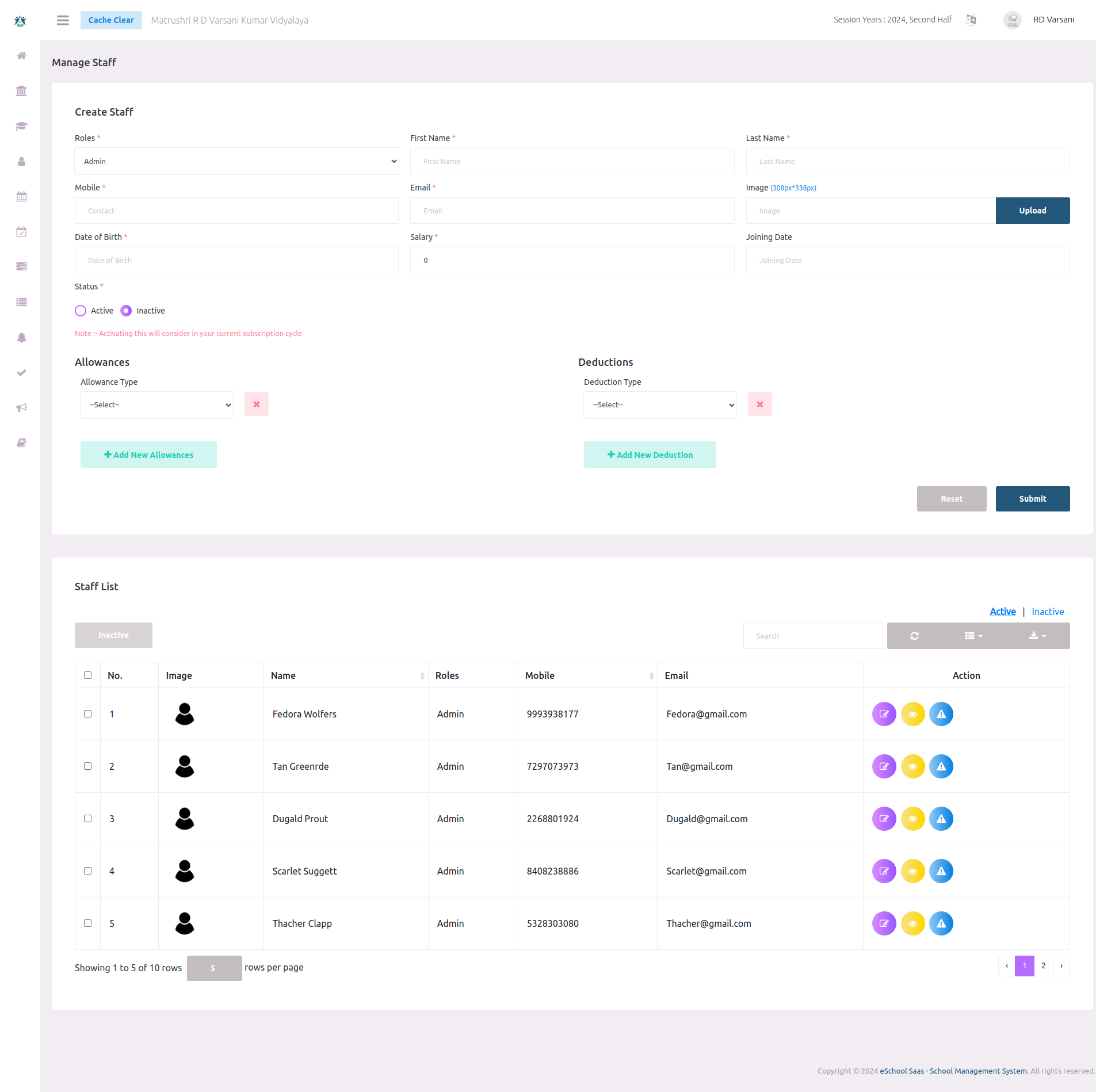Select the graduation cap icon in sidebar

coord(21,126)
